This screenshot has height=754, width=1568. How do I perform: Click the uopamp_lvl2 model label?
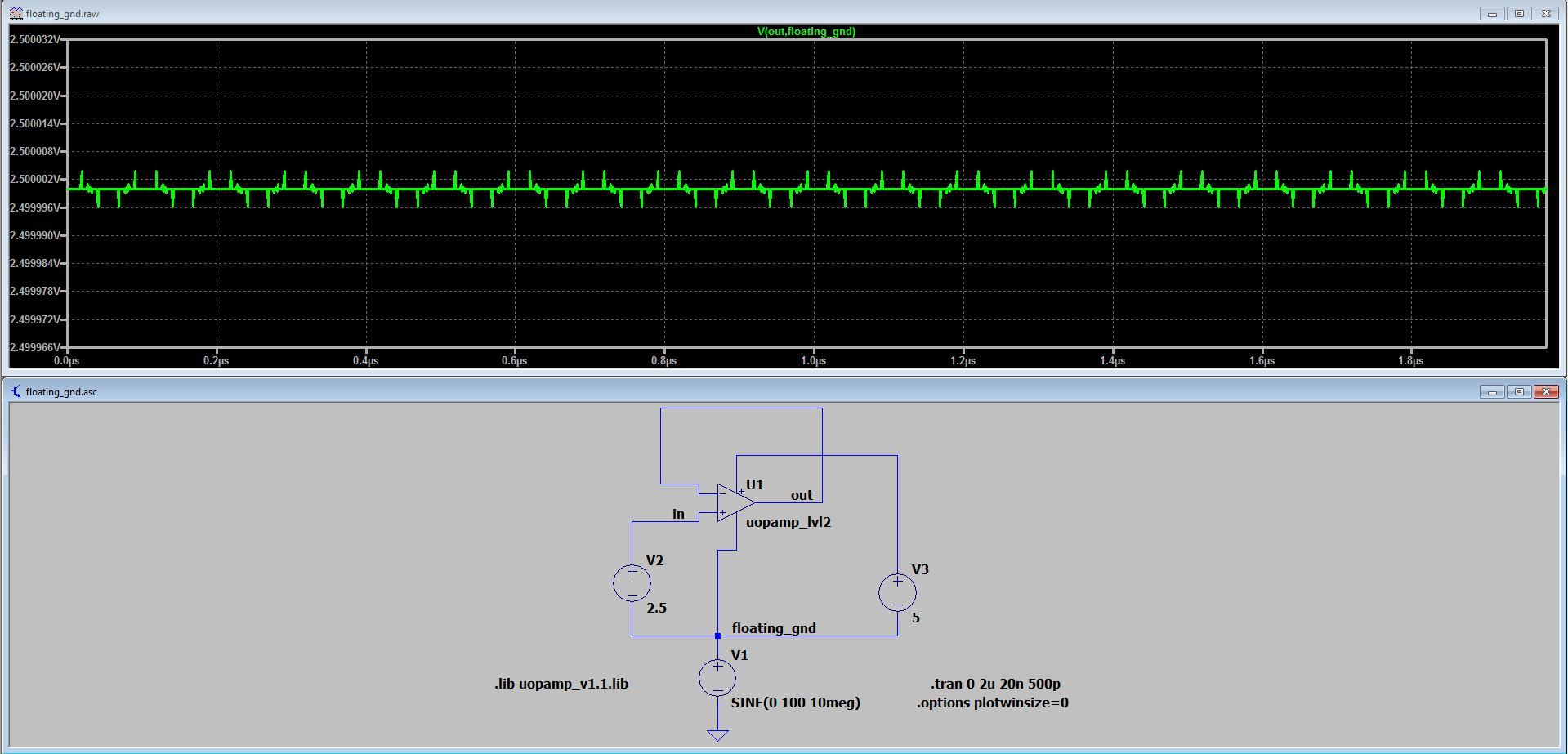click(788, 522)
